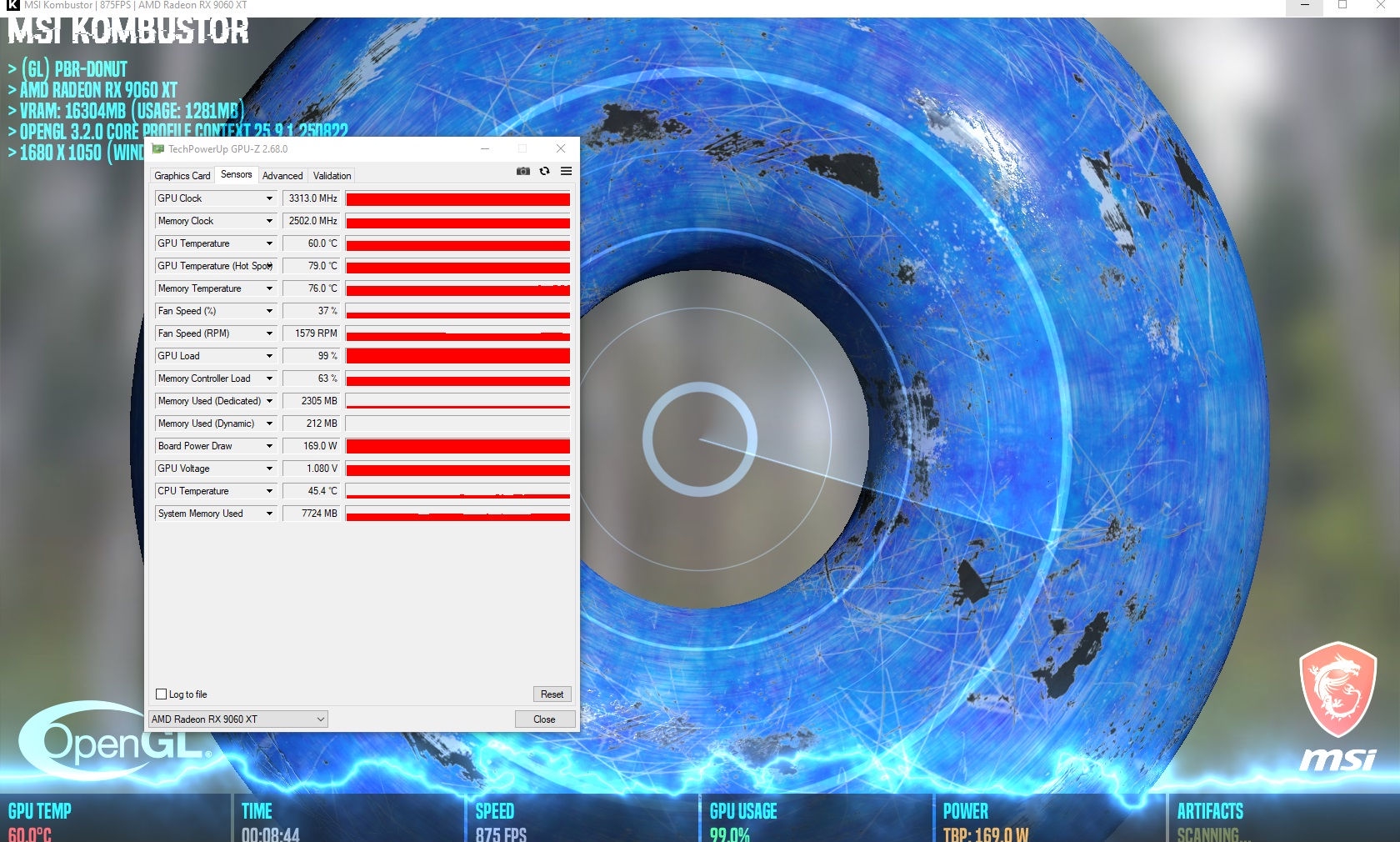Enable the Log to file checkbox

click(162, 694)
